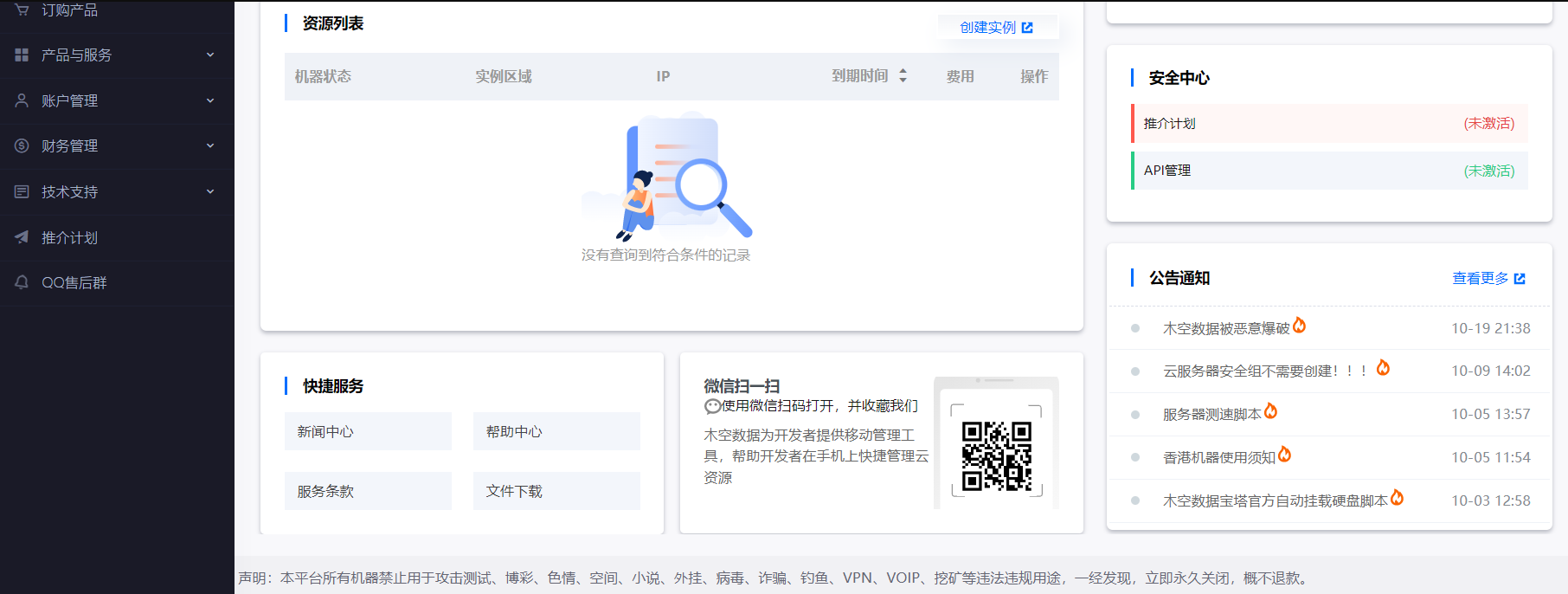This screenshot has width=1568, height=594.
Task: Click the flame icon after 木空数据被恶意爆破
Action: [x=1299, y=325]
